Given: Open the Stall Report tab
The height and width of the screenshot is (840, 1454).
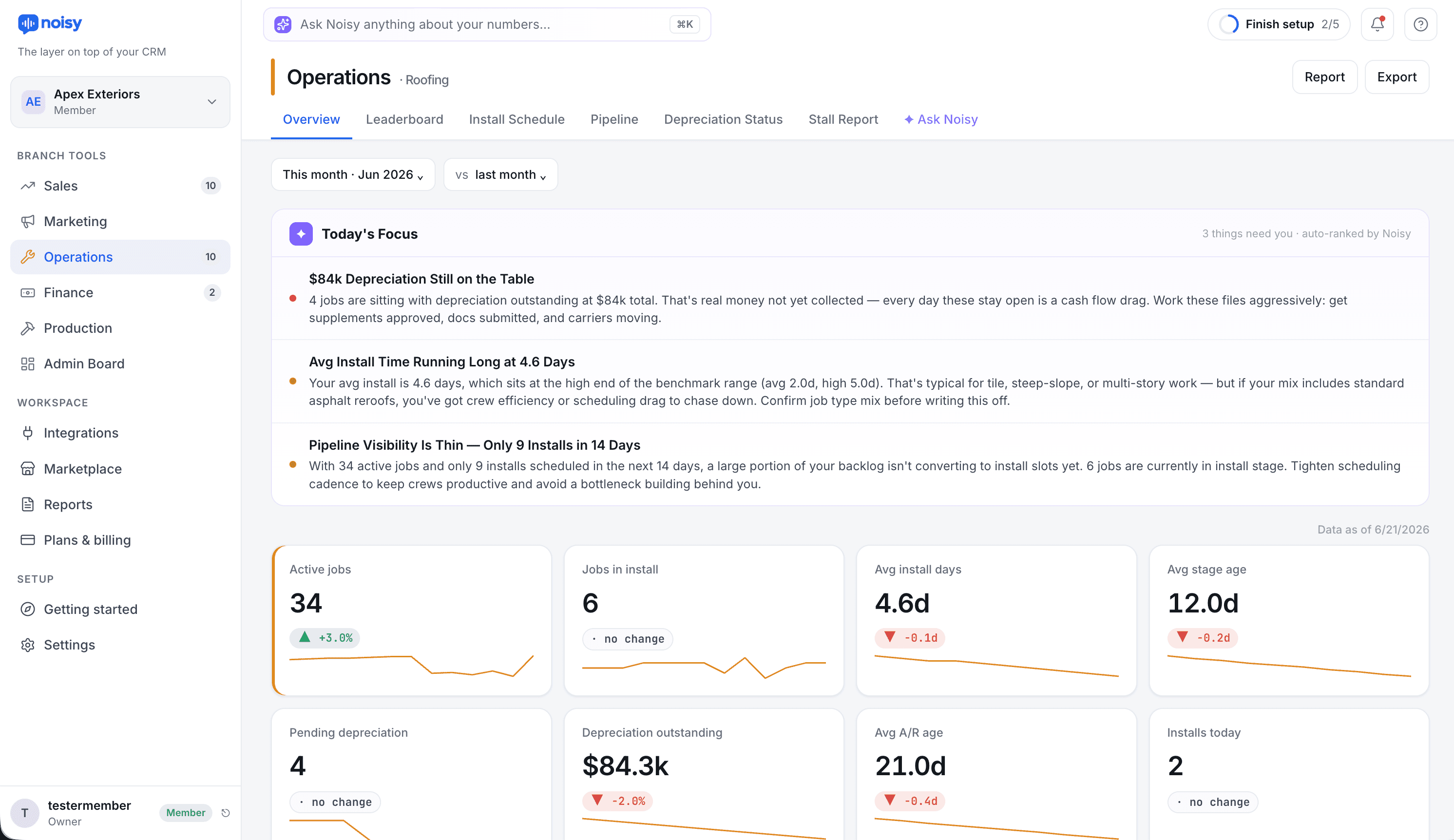Looking at the screenshot, I should tap(843, 119).
